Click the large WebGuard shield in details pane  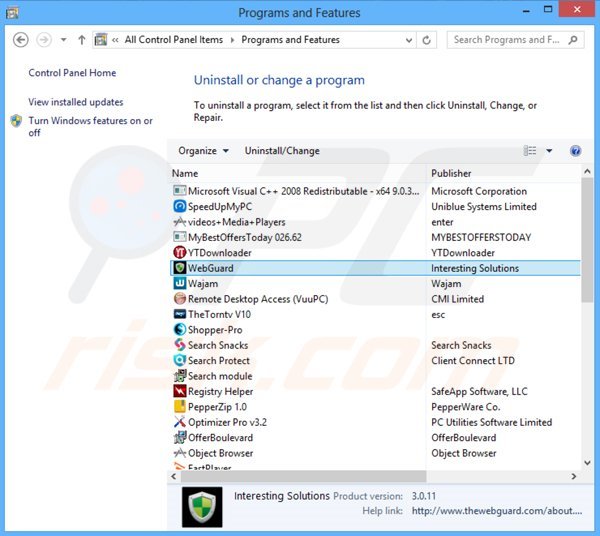coord(202,507)
